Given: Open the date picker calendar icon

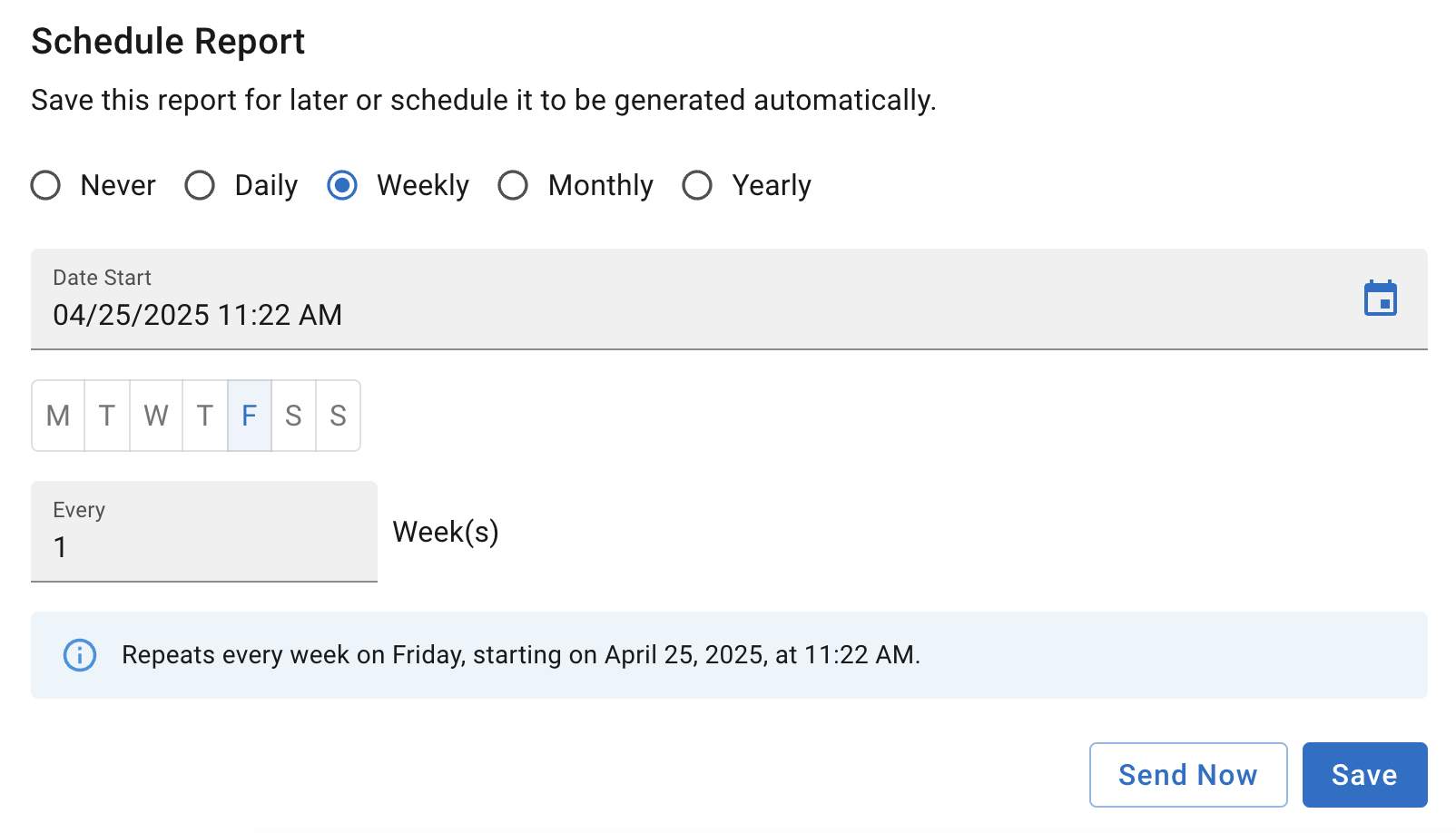Looking at the screenshot, I should pos(1381,299).
